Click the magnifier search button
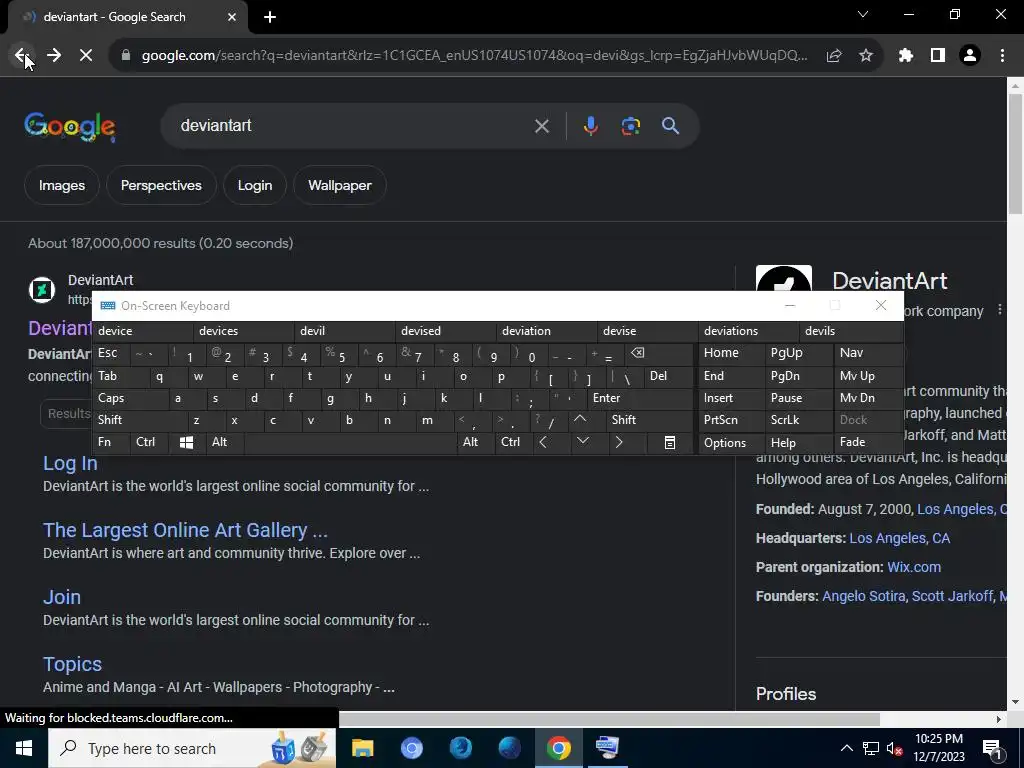 (671, 126)
